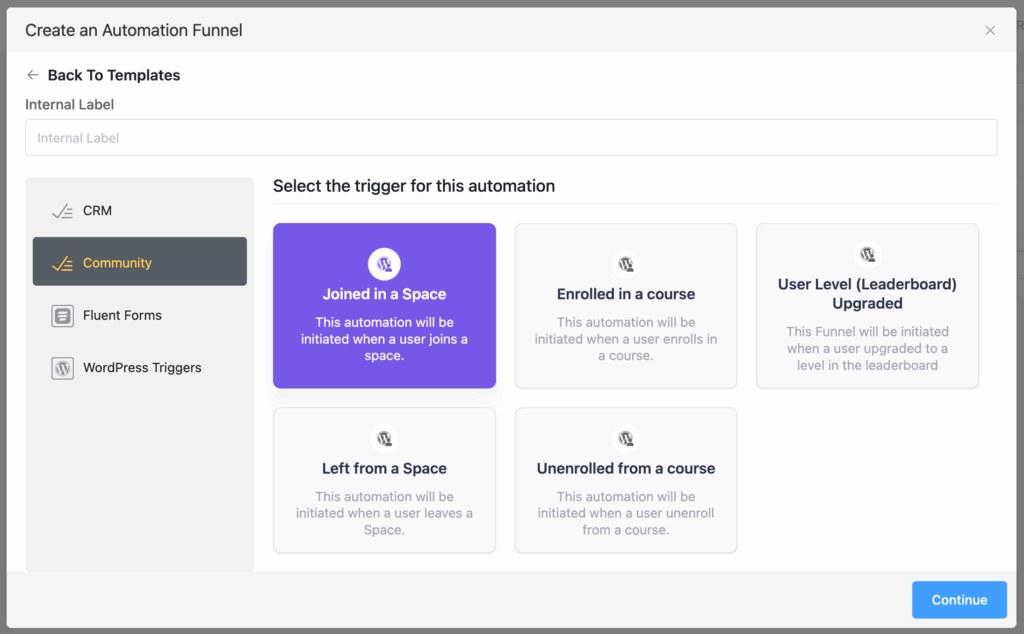Viewport: 1024px width, 634px height.
Task: Switch to WordPress Triggers category
Action: pyautogui.click(x=141, y=368)
